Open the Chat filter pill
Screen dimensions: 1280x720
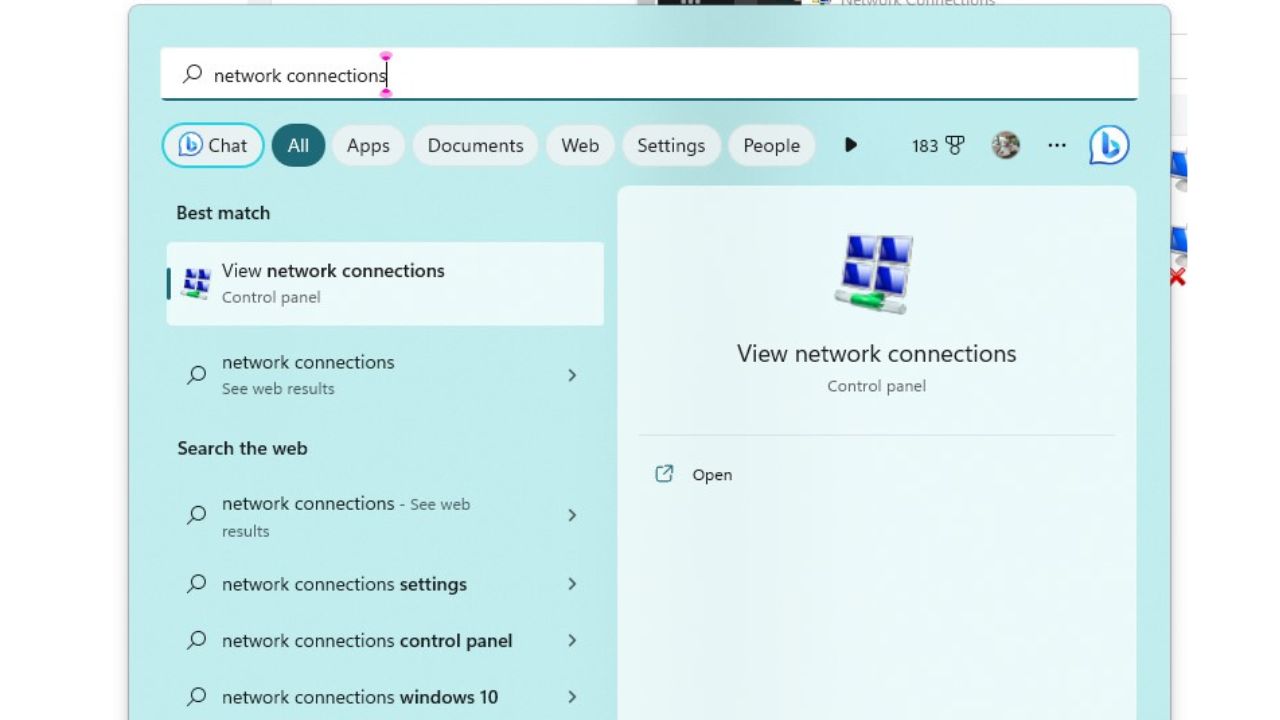tap(213, 145)
